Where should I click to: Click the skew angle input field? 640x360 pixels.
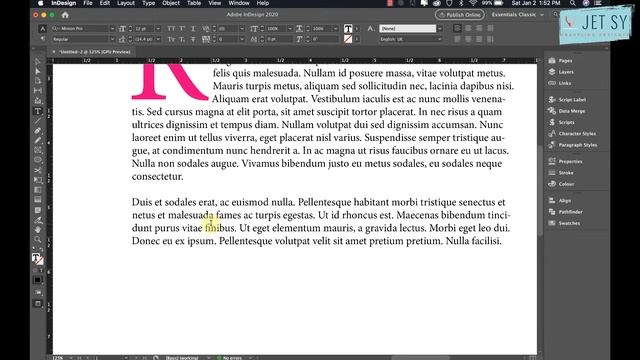(326, 39)
